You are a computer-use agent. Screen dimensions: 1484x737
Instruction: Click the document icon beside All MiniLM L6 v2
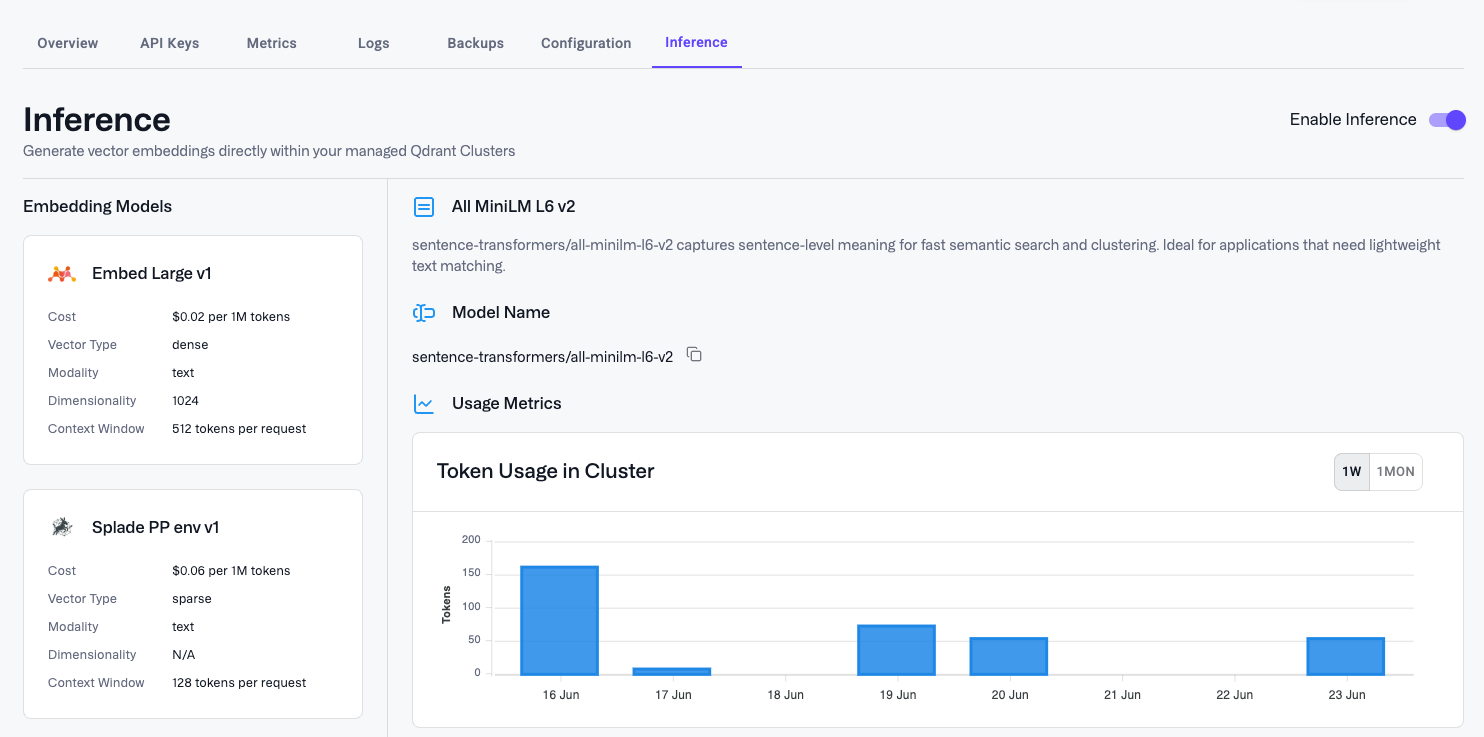(424, 206)
